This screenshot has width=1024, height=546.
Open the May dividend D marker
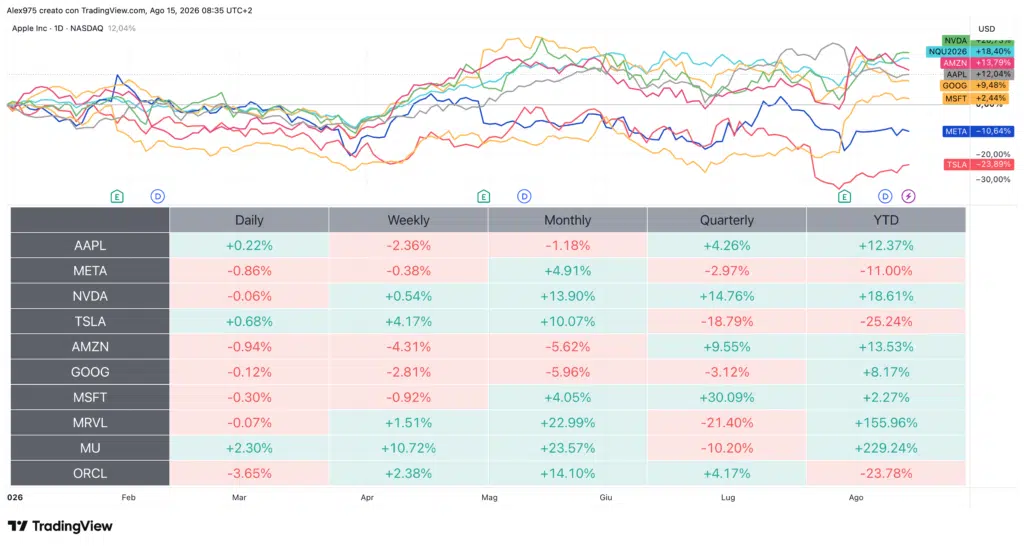[x=524, y=196]
